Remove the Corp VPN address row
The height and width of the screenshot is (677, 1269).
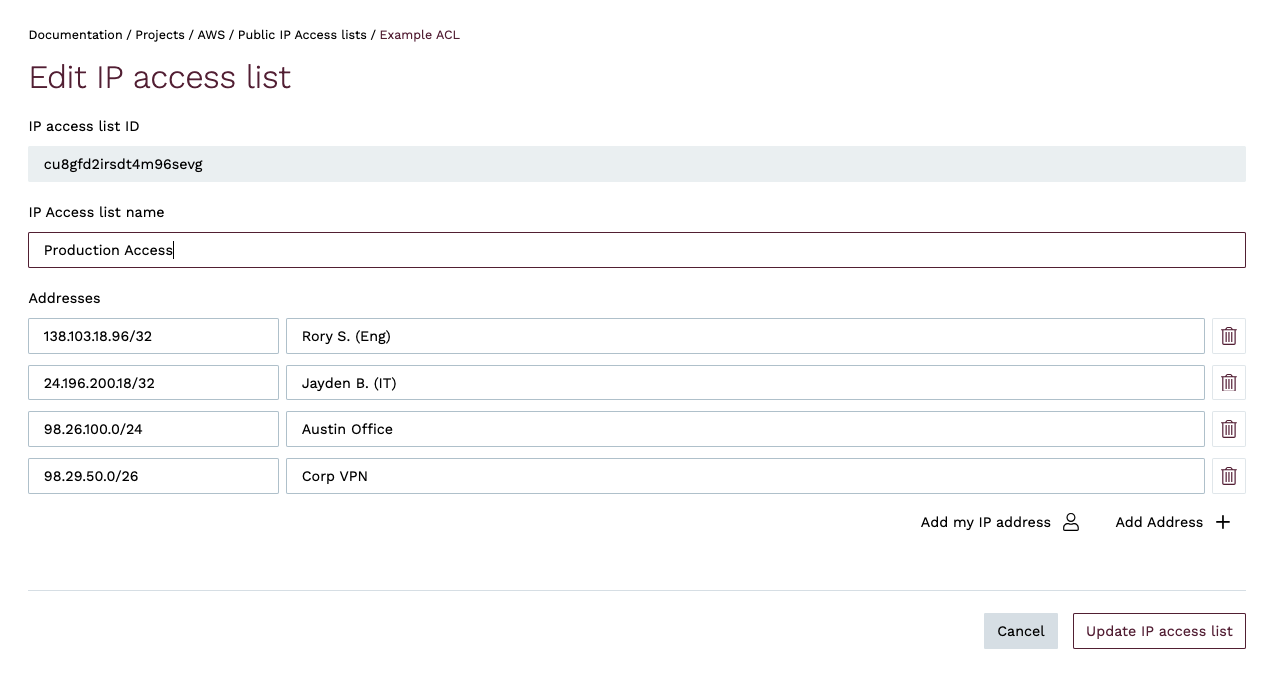(1228, 476)
